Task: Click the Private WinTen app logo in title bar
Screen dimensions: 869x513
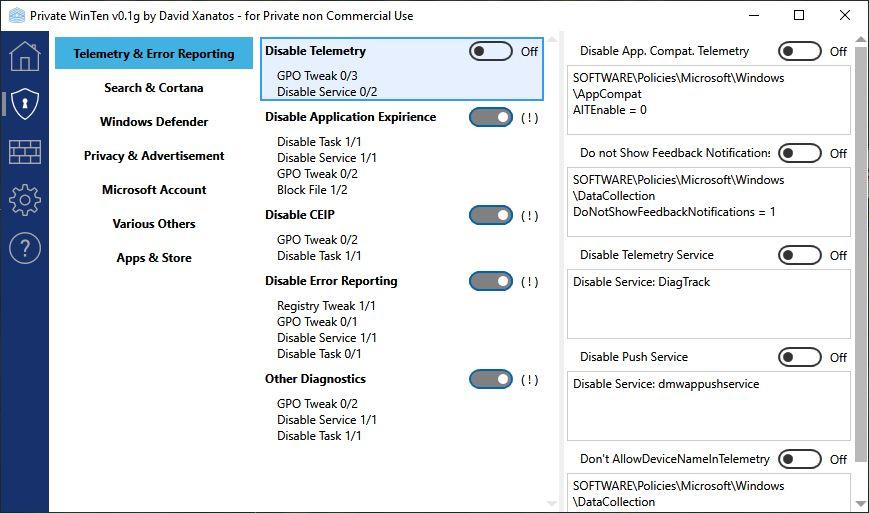Action: pyautogui.click(x=17, y=16)
